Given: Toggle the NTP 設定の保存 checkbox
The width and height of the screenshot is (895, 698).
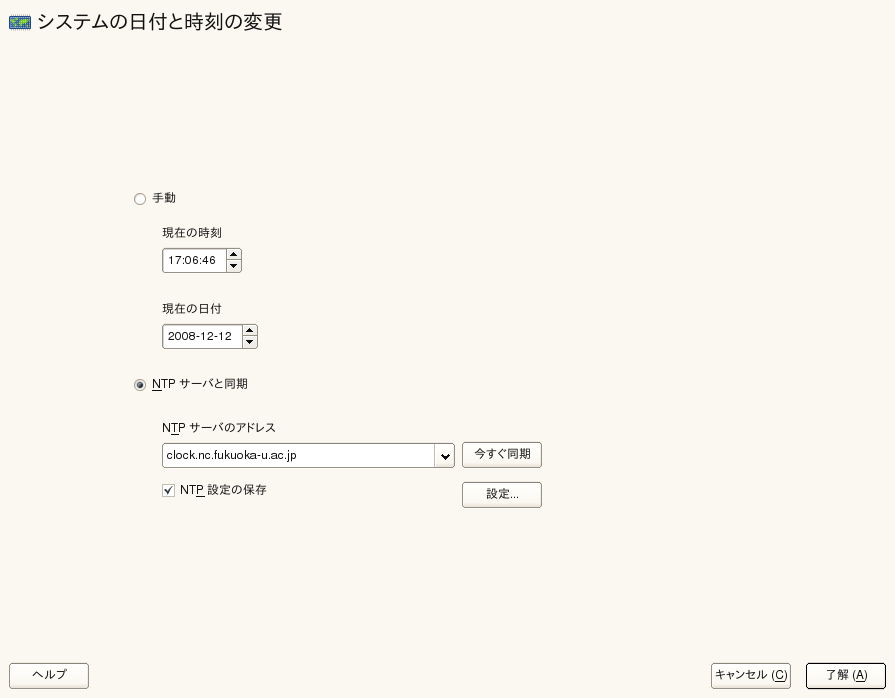Looking at the screenshot, I should 168,490.
